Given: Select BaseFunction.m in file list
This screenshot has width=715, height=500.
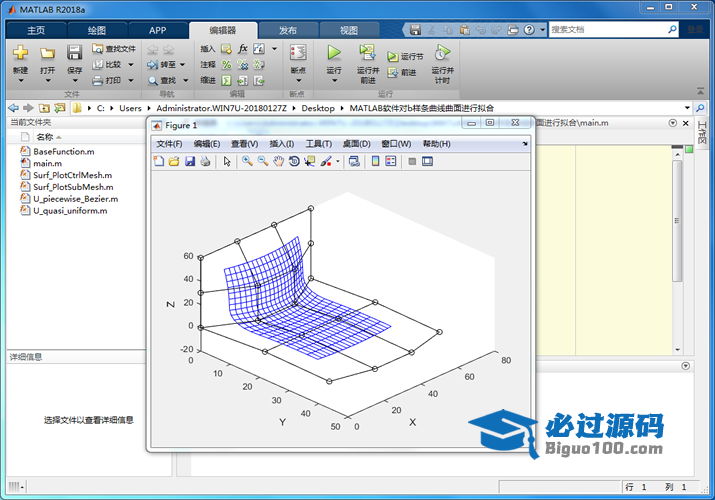Looking at the screenshot, I should tap(63, 151).
